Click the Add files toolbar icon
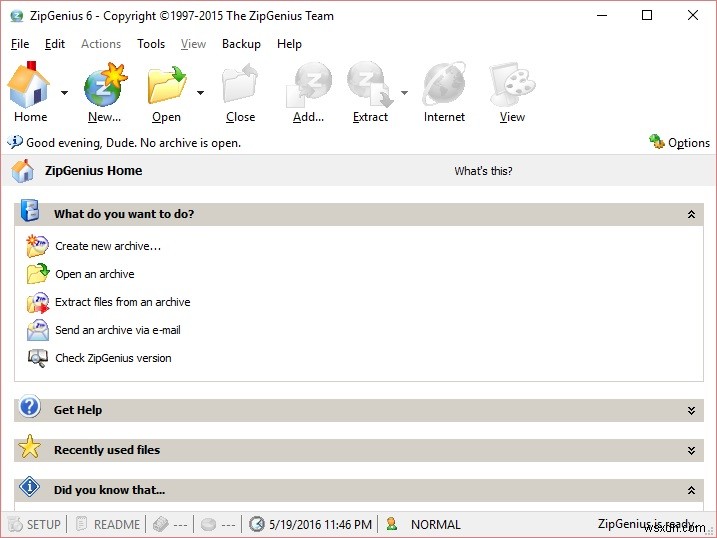This screenshot has height=538, width=717. pos(309,85)
